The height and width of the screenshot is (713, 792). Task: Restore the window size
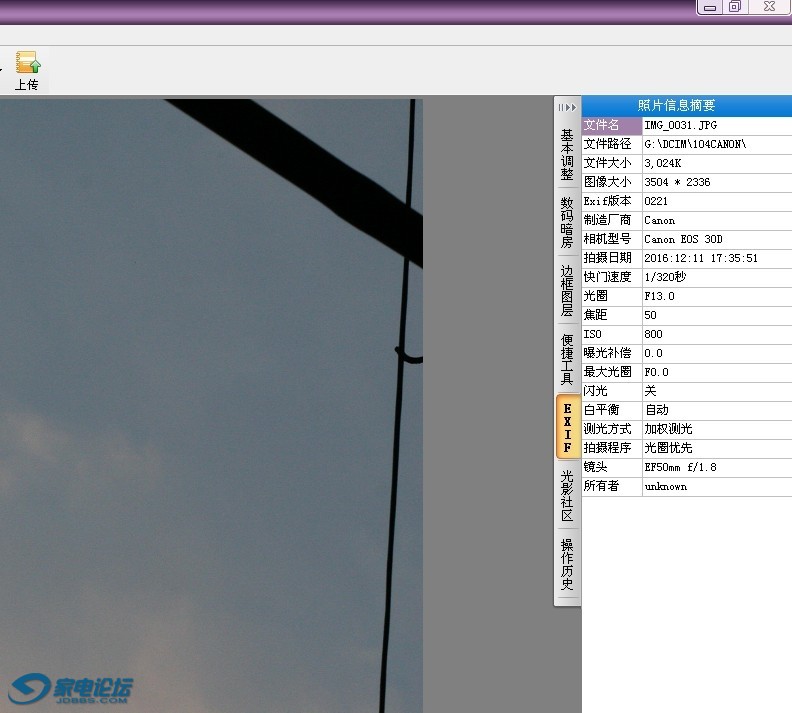pyautogui.click(x=735, y=7)
